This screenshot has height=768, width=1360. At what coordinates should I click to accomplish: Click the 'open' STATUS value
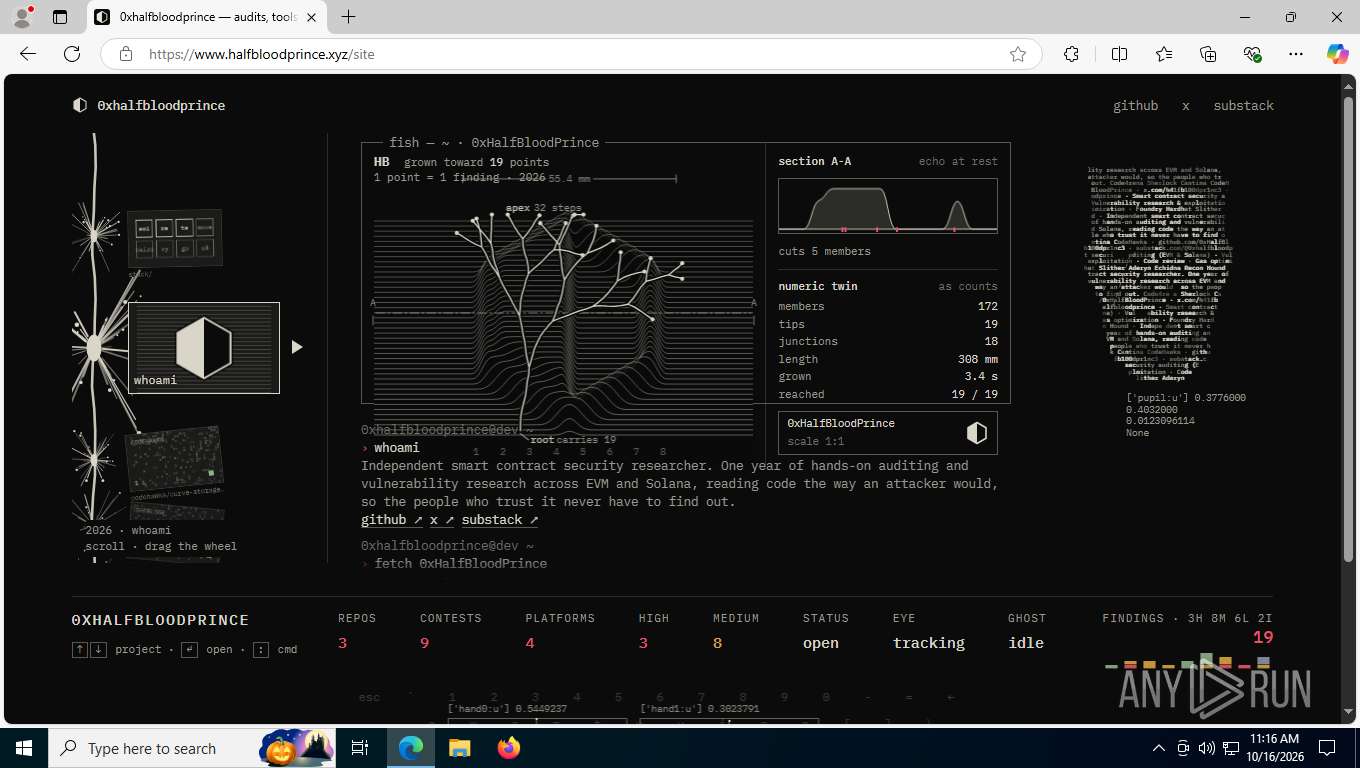[821, 643]
